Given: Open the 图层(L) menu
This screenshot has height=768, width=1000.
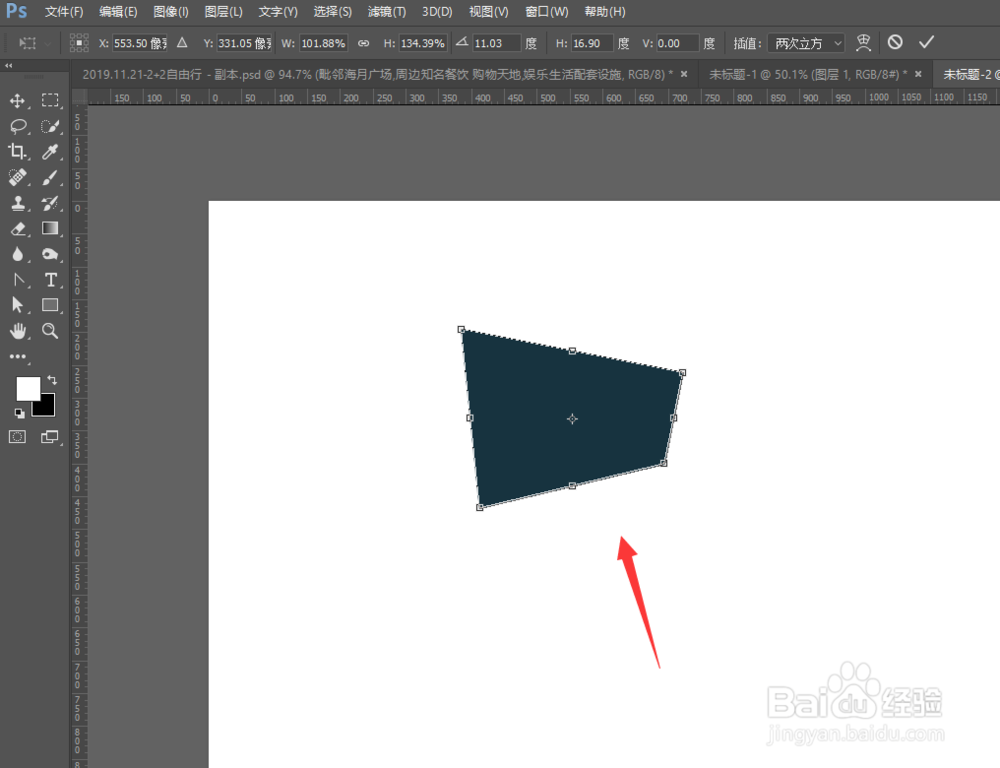Looking at the screenshot, I should click(223, 11).
